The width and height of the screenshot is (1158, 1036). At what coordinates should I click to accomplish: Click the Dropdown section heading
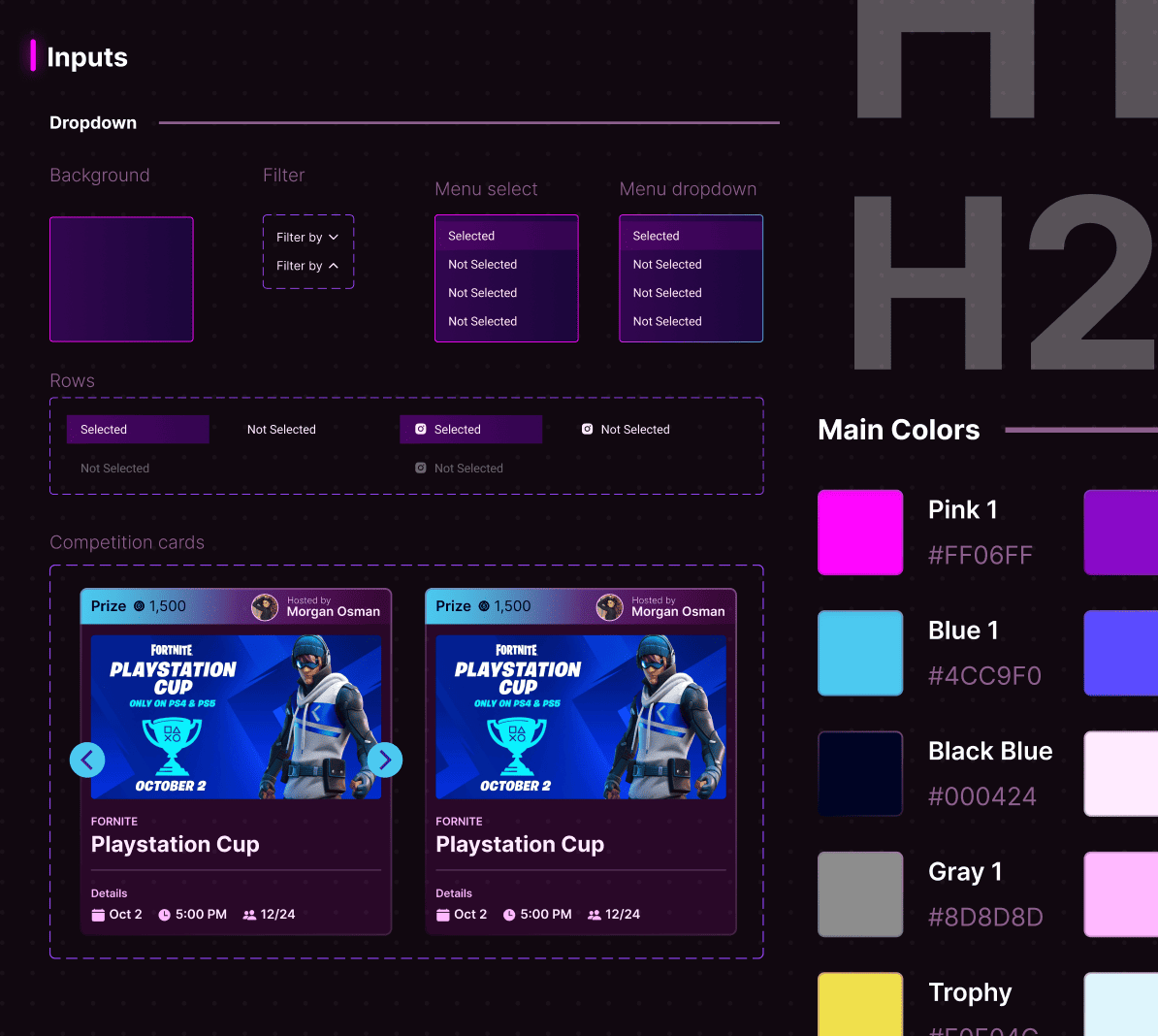(93, 122)
